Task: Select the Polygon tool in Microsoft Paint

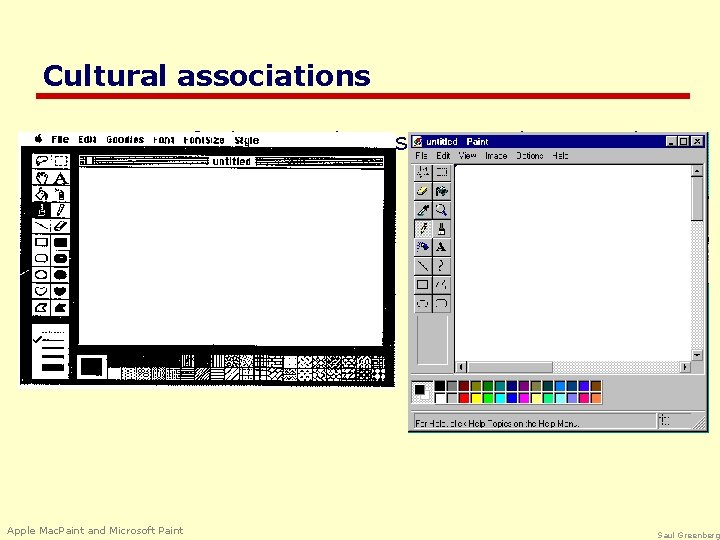Action: (x=441, y=285)
